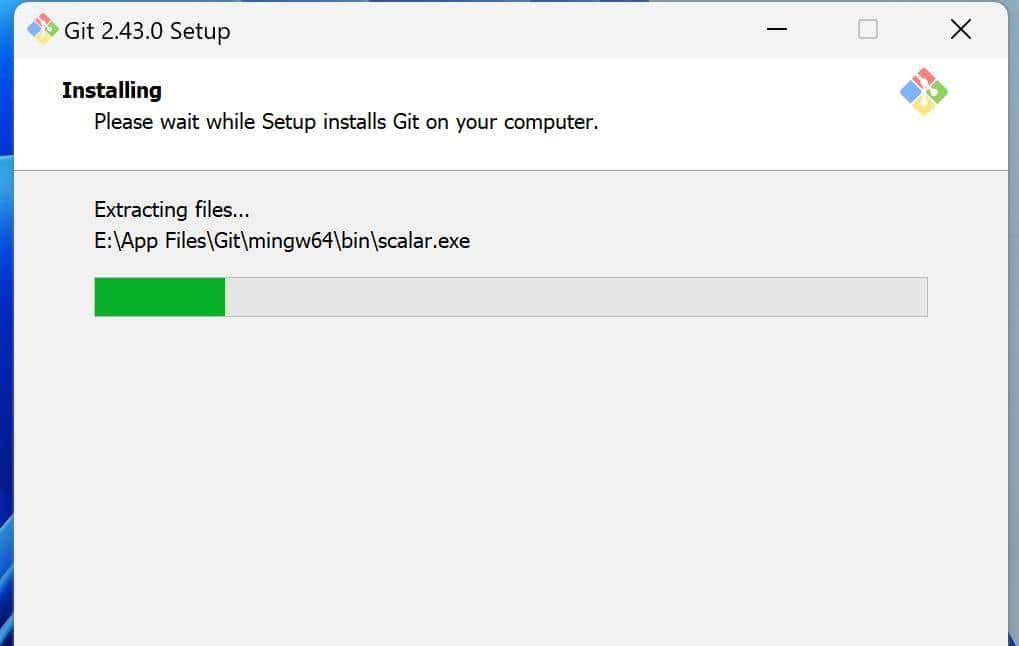Click the orange diamond of the Git logo
Viewport: 1019px width, 646px height.
click(x=922, y=105)
